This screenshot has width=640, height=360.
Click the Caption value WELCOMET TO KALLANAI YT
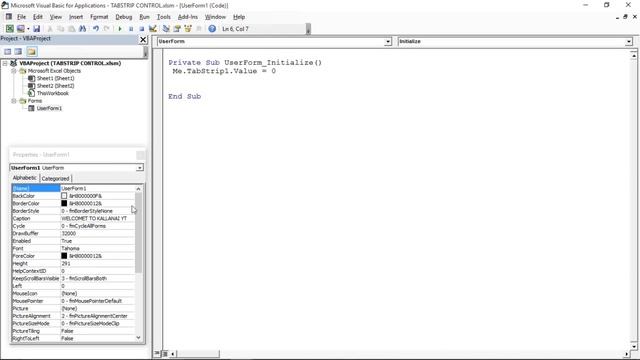[x=94, y=218]
